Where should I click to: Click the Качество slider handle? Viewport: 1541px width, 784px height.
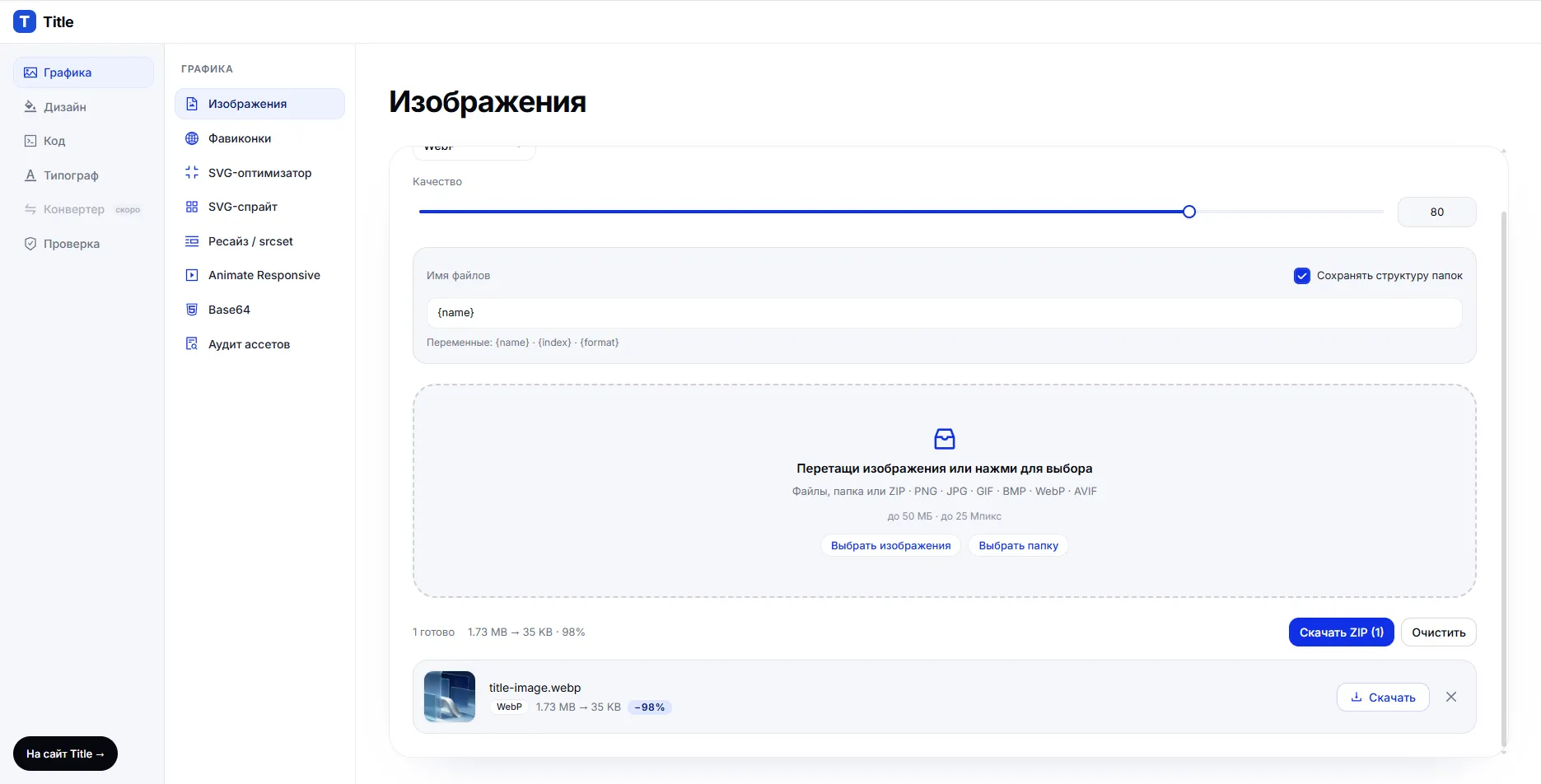1188,212
